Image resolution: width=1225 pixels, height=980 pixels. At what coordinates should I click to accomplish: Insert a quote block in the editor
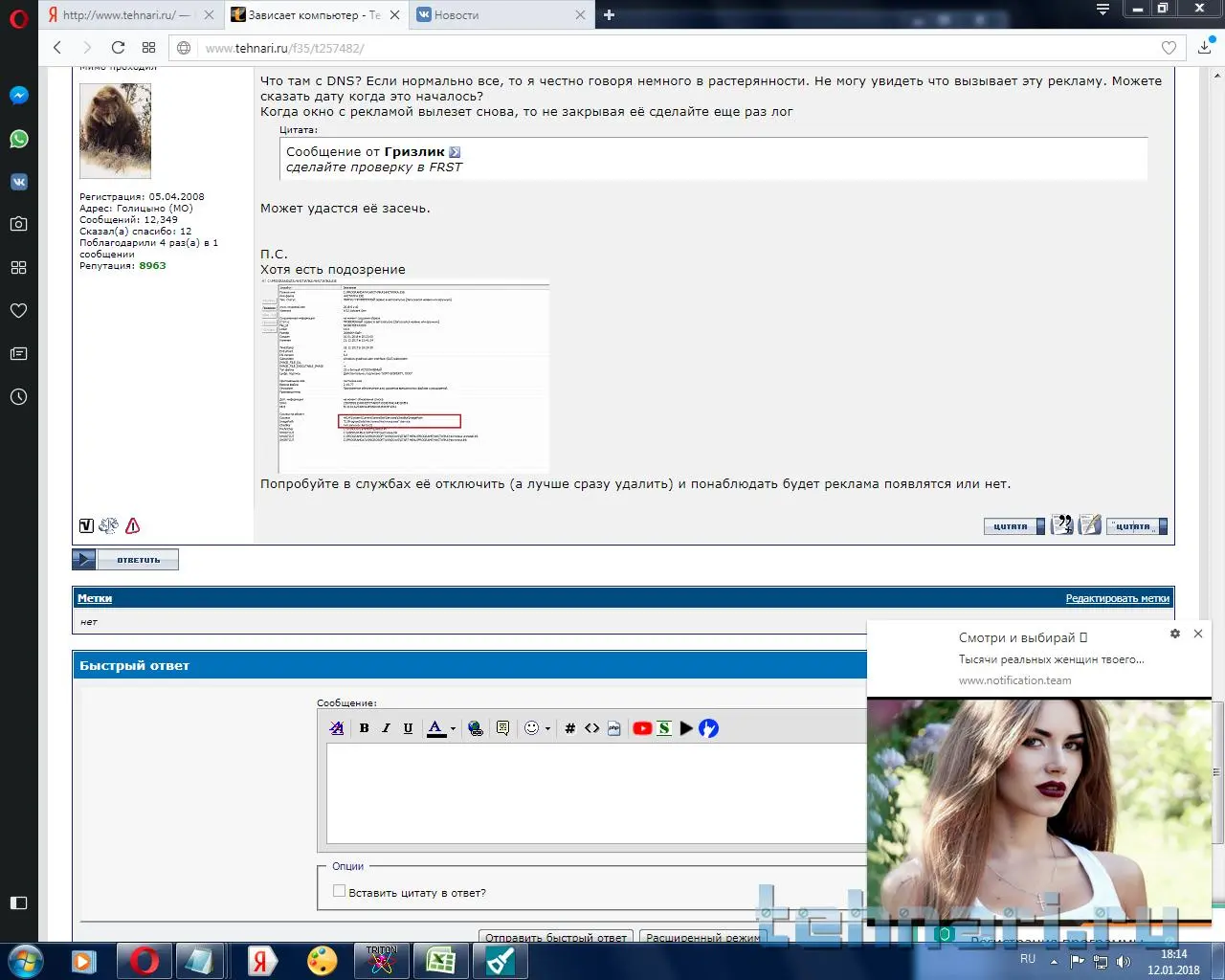coord(502,728)
